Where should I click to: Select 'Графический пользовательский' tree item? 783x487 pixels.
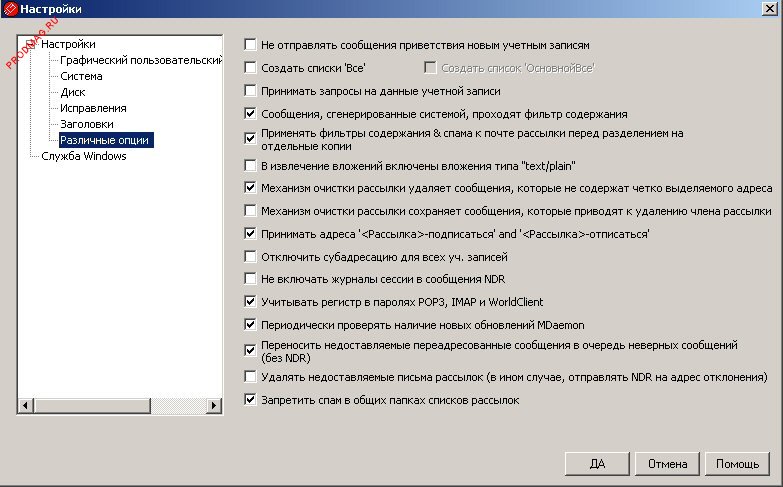point(140,60)
